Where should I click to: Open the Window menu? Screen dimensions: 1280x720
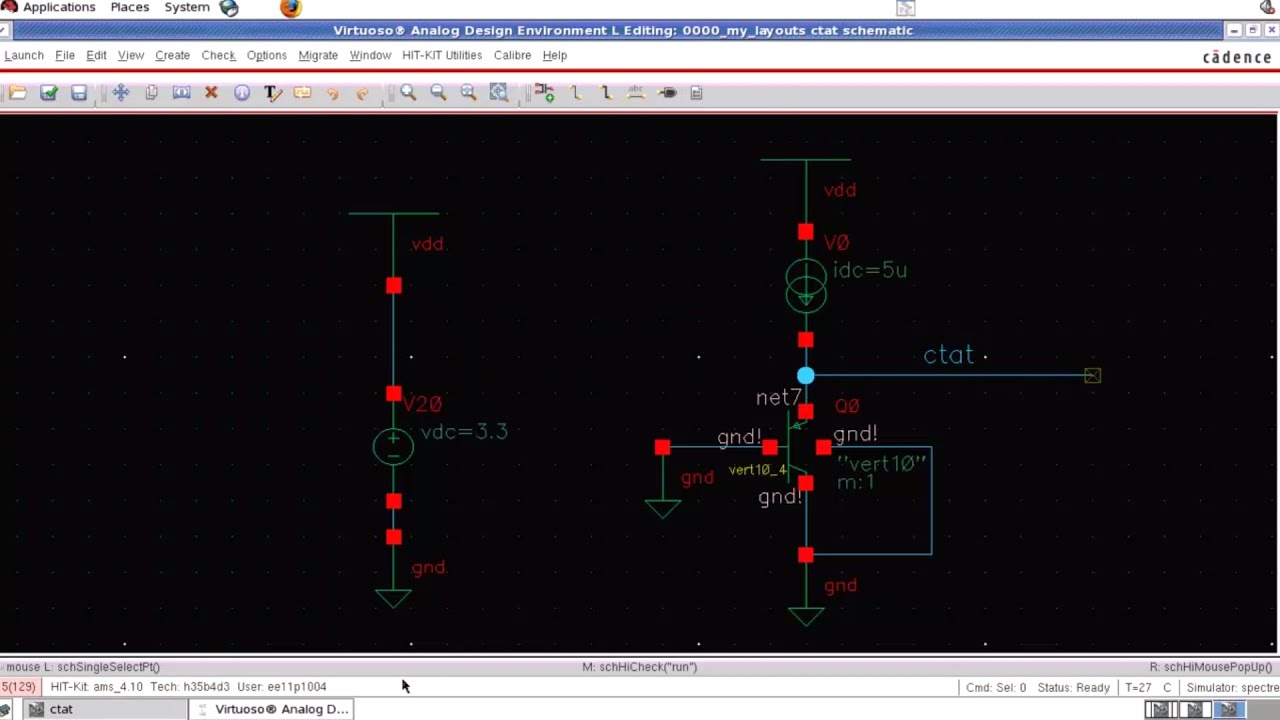pos(370,55)
